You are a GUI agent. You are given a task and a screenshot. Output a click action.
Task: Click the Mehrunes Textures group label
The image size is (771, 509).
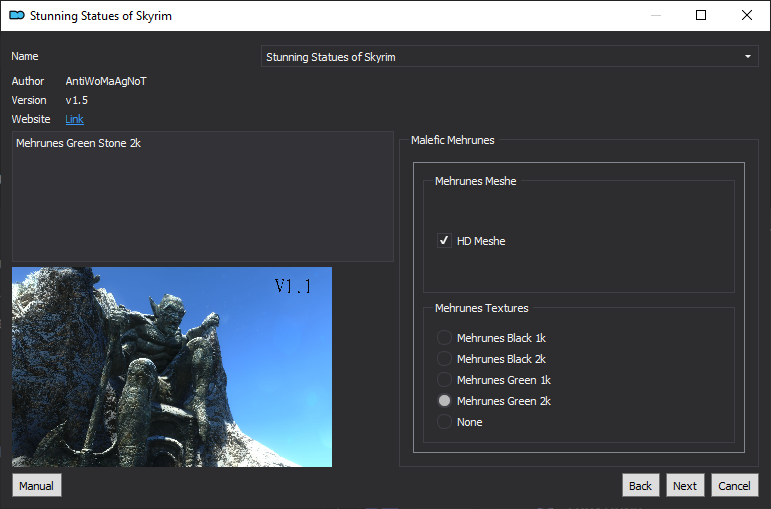[481, 308]
